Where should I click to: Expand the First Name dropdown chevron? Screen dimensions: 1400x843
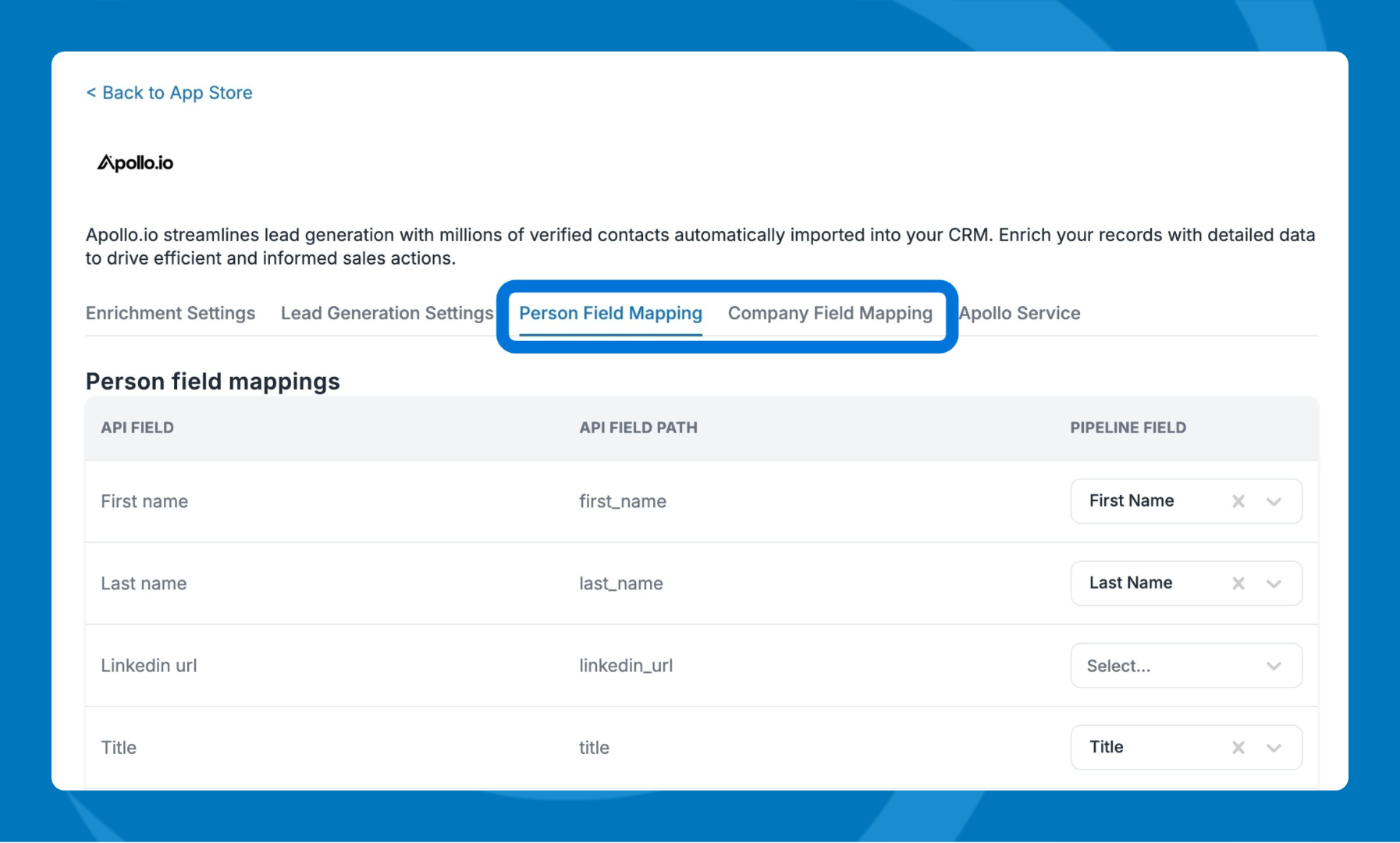[x=1274, y=501]
